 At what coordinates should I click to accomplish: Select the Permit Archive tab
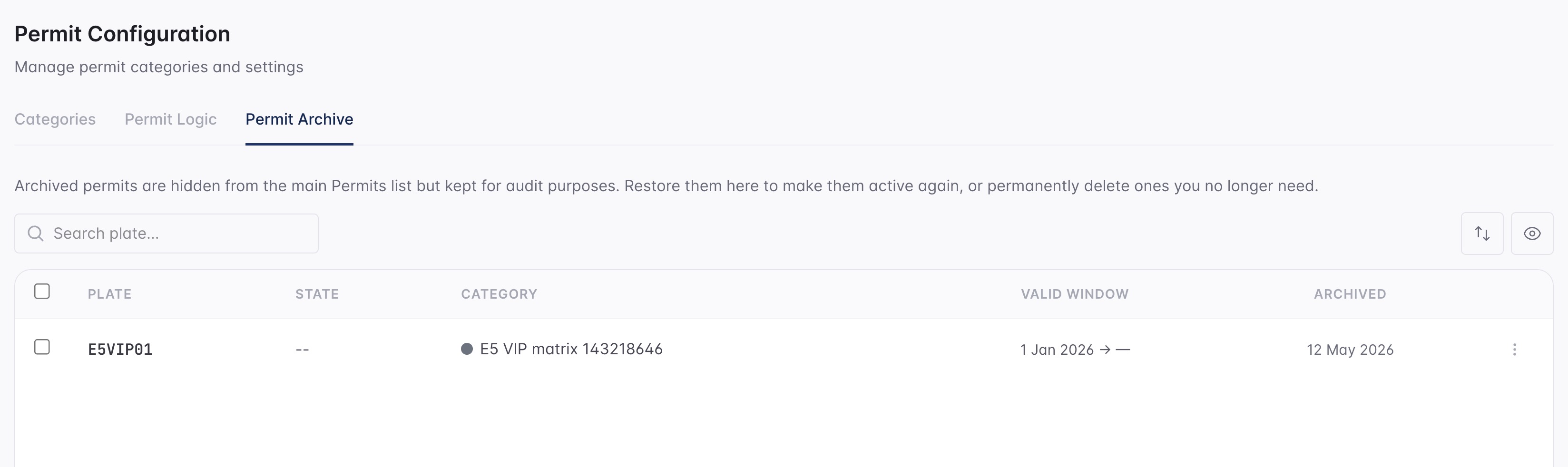coord(299,119)
